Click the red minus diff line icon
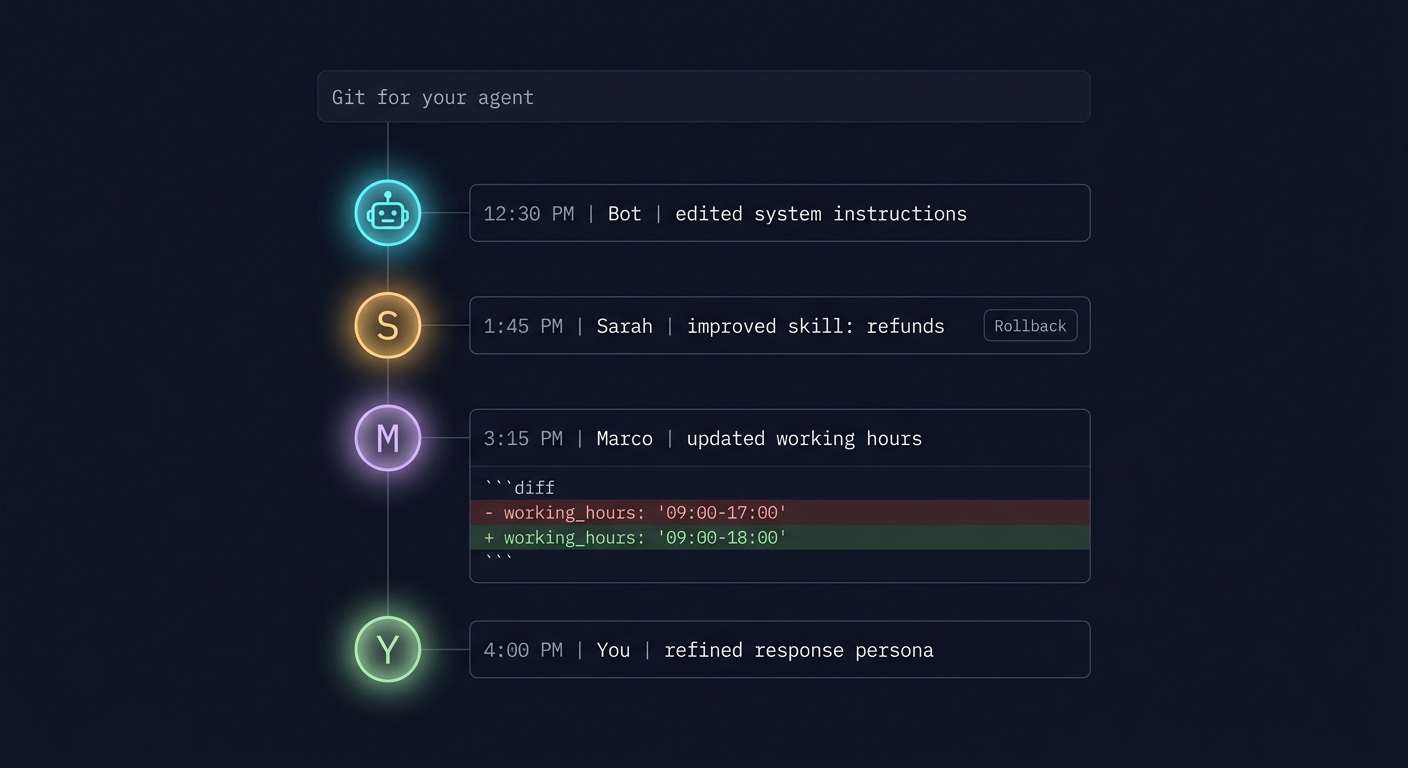Screen dimensions: 1408x768 487,512
